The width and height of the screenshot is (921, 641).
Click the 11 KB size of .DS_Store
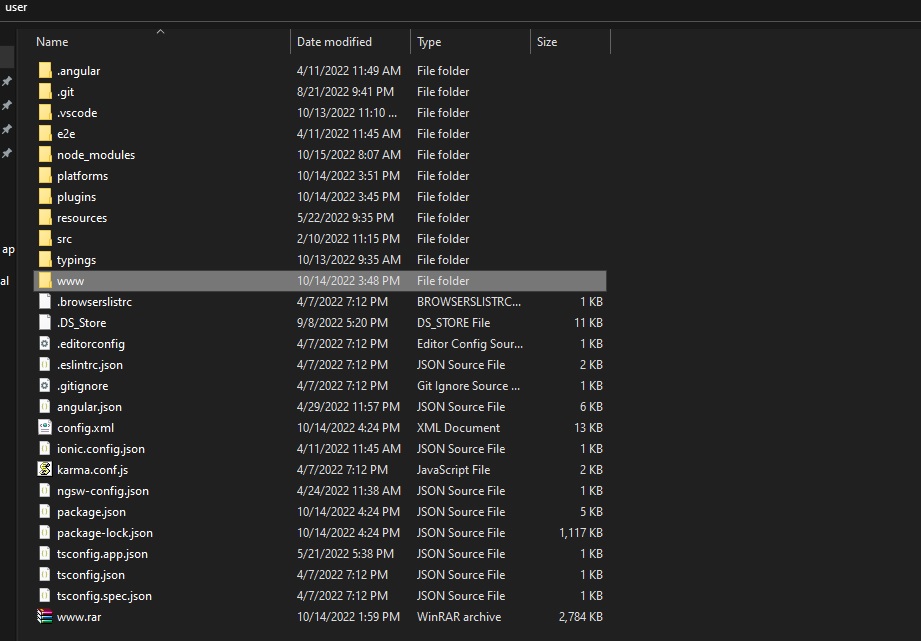click(x=589, y=323)
